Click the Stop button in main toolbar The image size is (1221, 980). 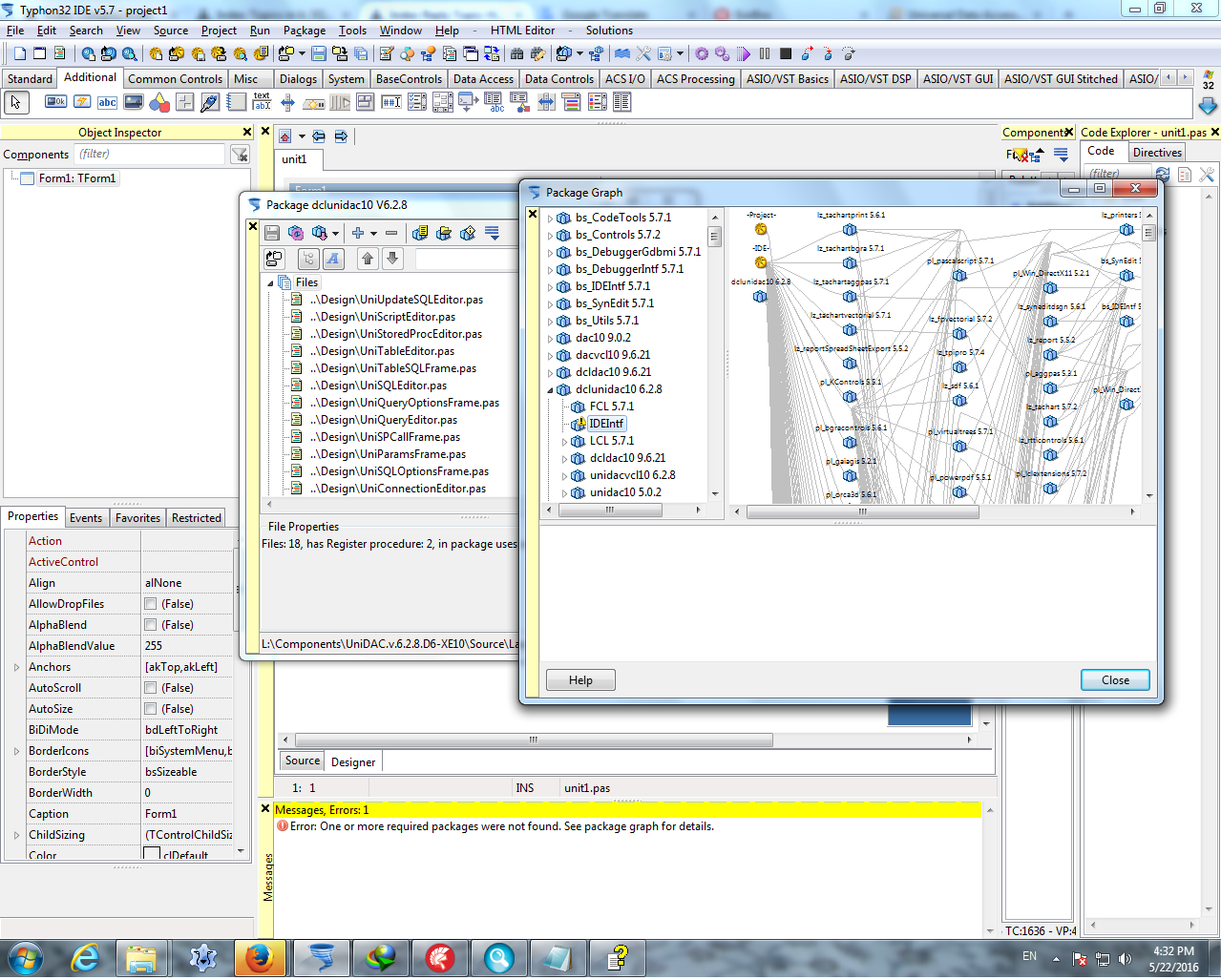(786, 54)
